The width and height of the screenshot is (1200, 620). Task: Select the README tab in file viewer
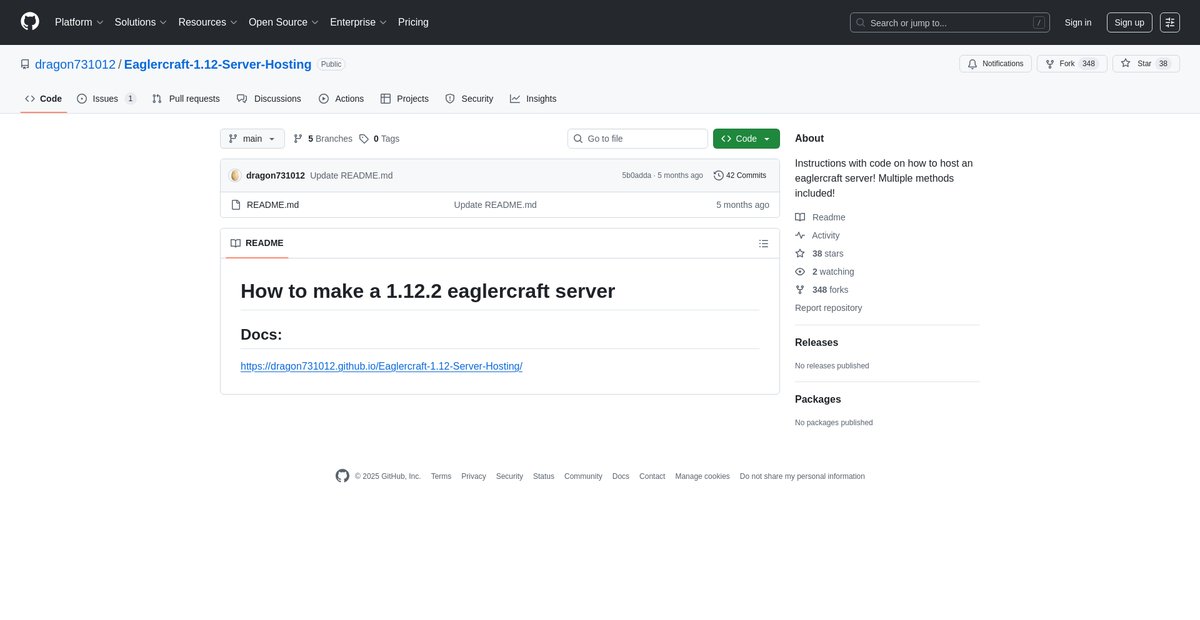[257, 243]
